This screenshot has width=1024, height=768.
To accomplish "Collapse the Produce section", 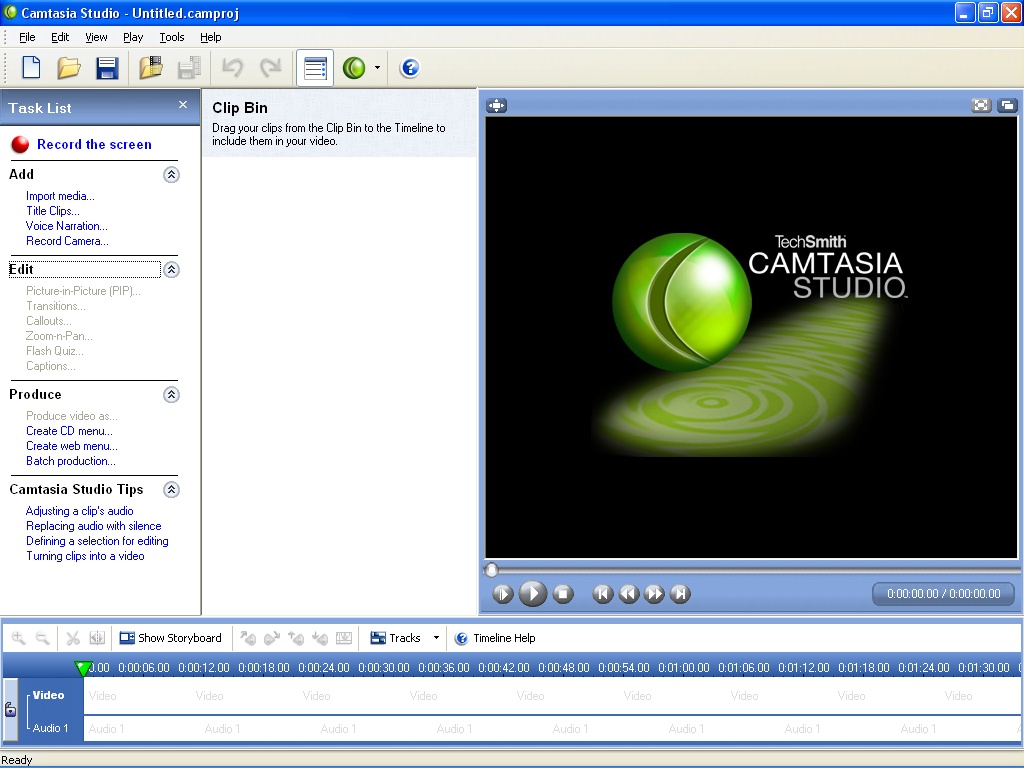I will 171,394.
